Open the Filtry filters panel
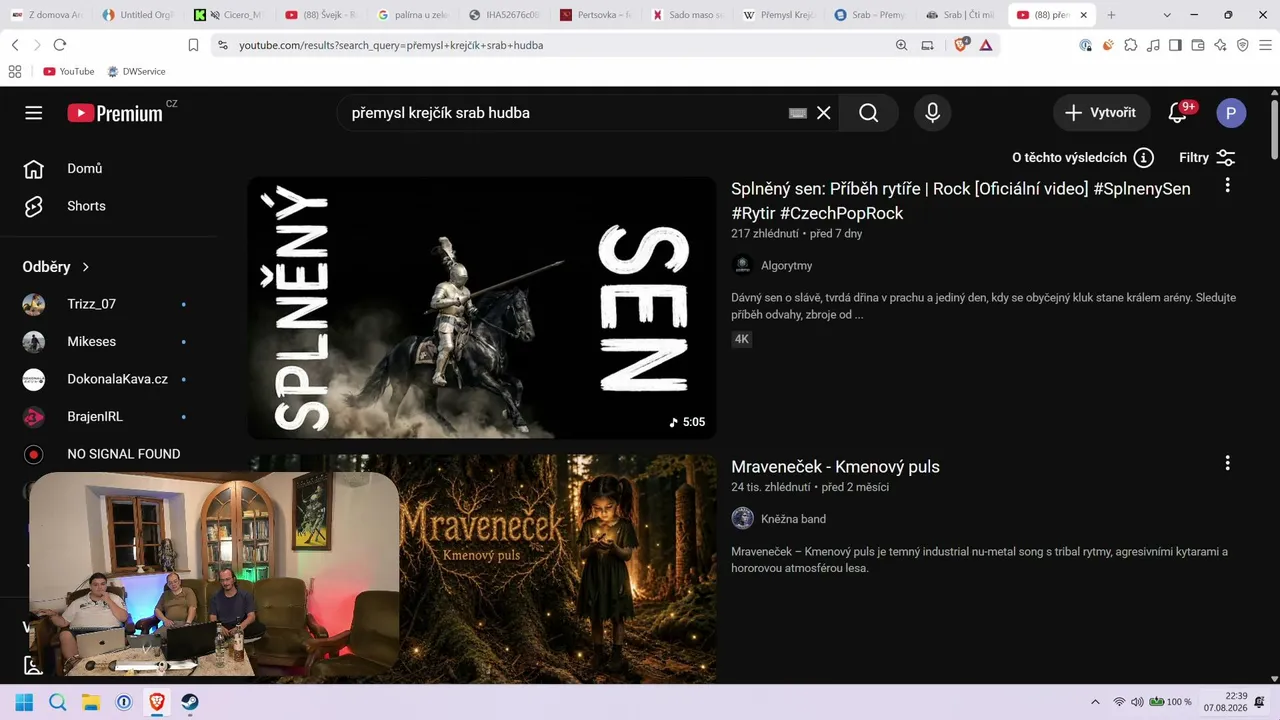The width and height of the screenshot is (1280, 720). (1207, 158)
